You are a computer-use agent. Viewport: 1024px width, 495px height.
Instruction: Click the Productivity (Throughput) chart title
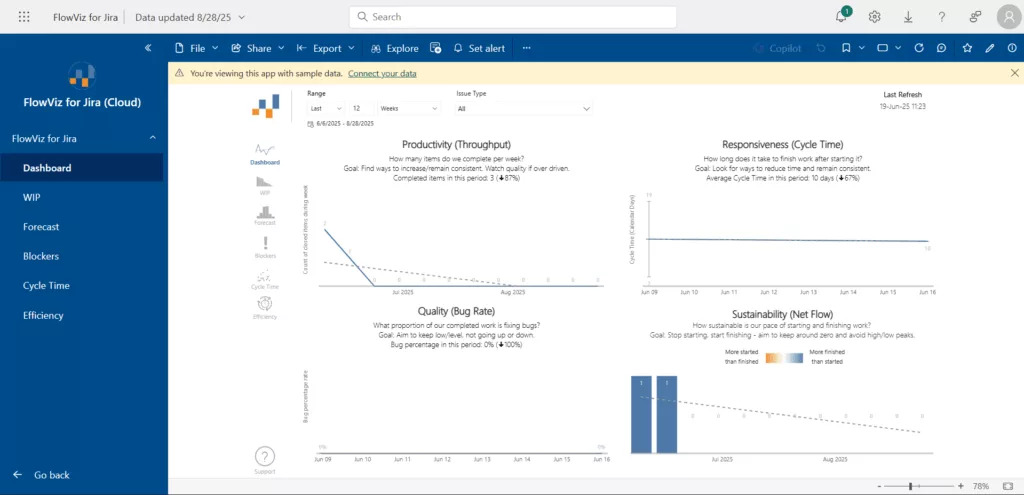456,144
